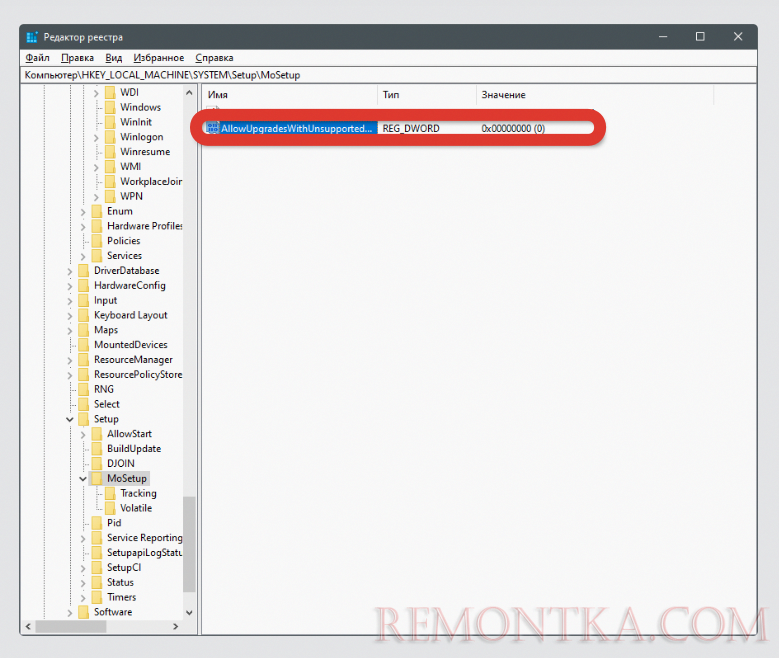Collapse the MoSetup key

[x=83, y=479]
